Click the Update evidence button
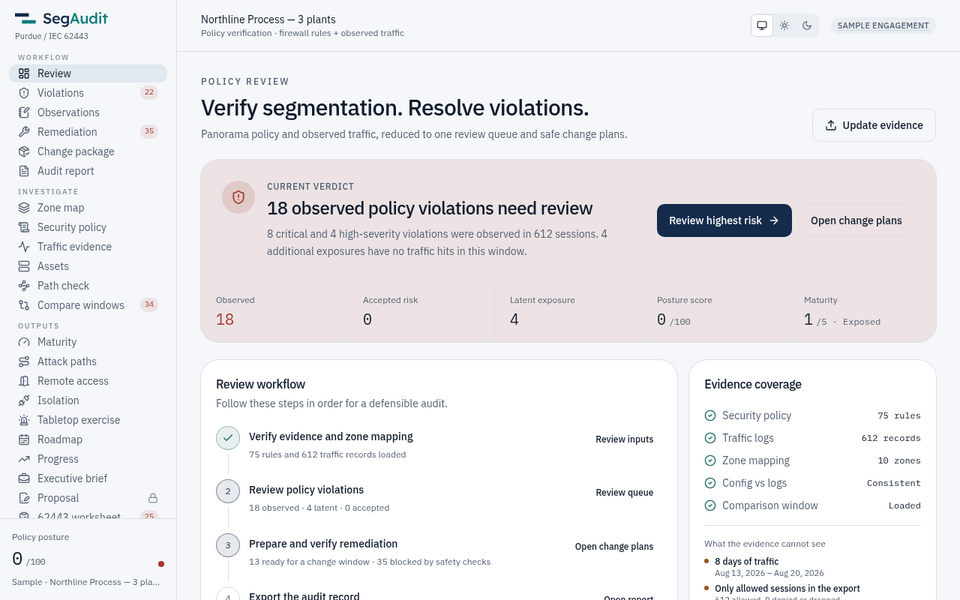 tap(874, 126)
